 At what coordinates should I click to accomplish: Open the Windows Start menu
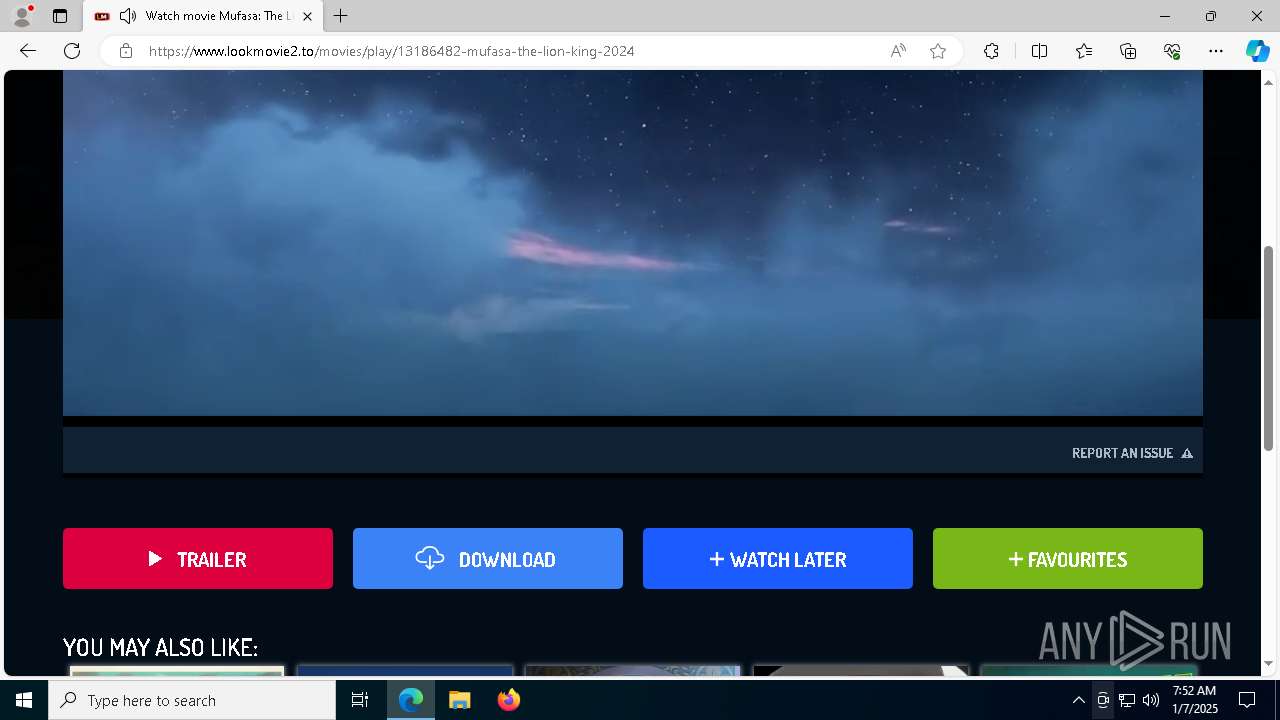point(24,700)
